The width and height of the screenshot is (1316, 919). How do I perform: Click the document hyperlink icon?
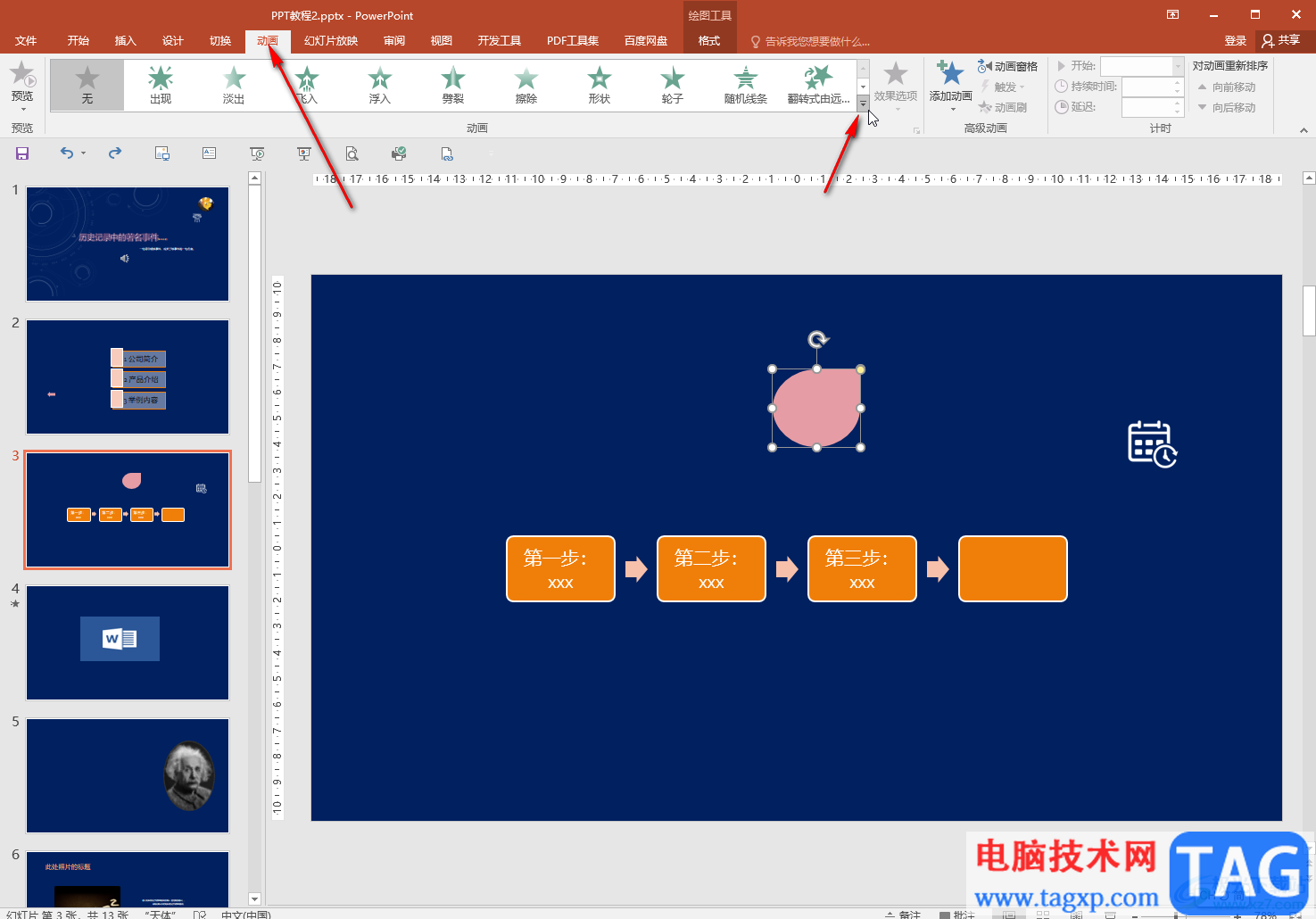point(447,153)
